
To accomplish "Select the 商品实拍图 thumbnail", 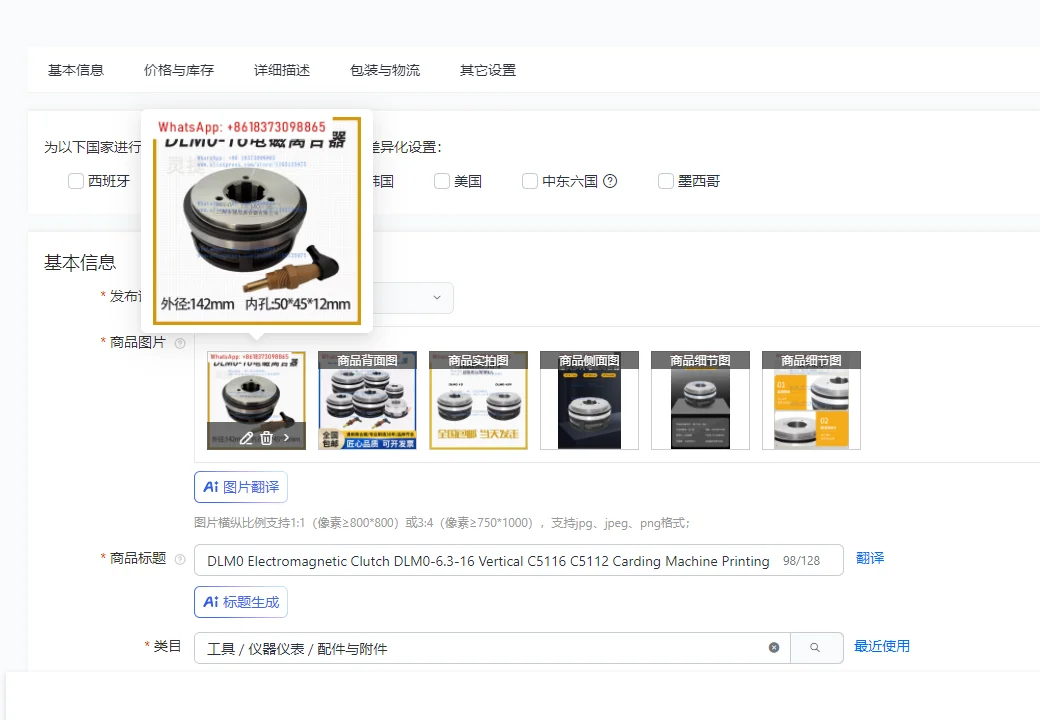I will [478, 400].
